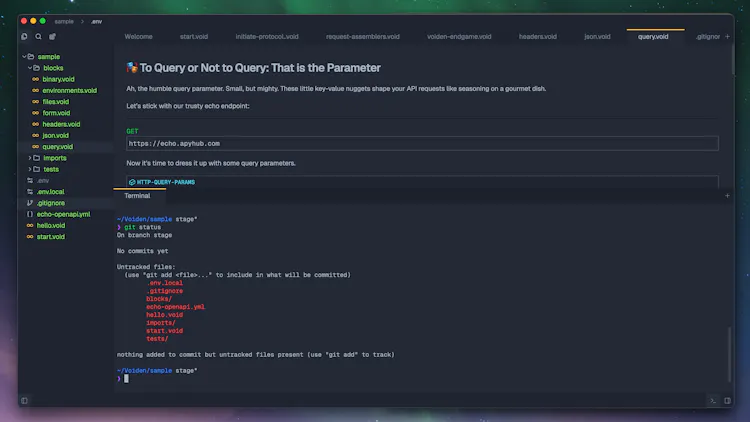The height and width of the screenshot is (422, 750).
Task: Toggle the left sidebar with bottom-left icon
Action: pyautogui.click(x=24, y=400)
